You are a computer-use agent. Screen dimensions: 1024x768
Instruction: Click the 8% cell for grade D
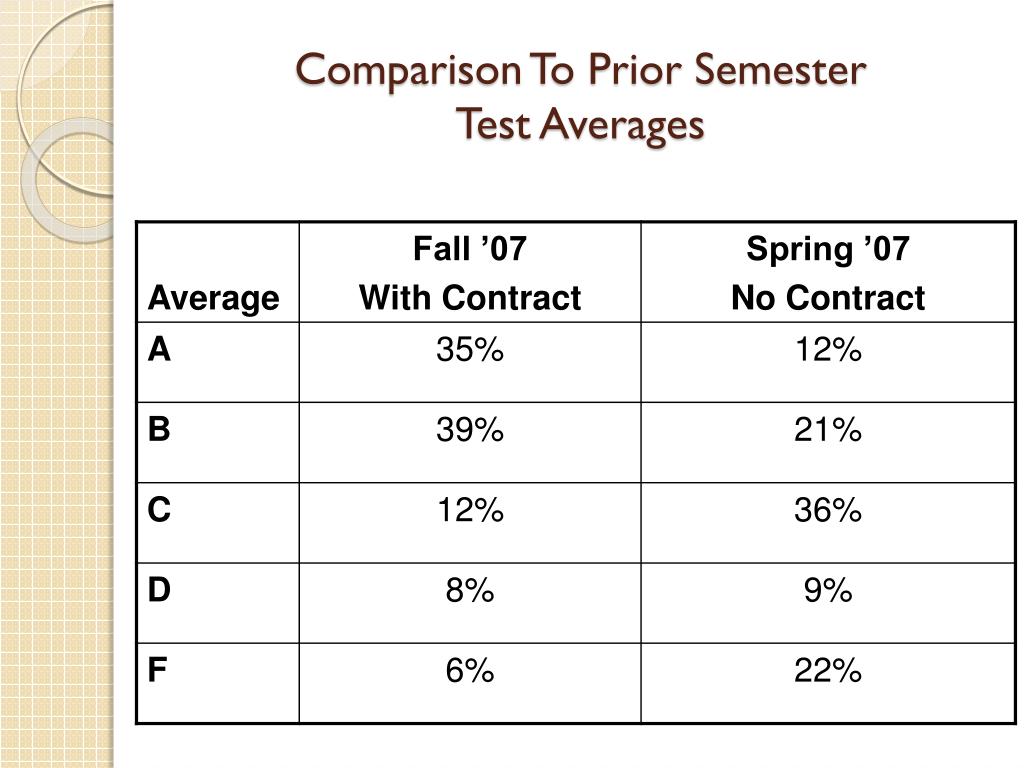coord(470,603)
